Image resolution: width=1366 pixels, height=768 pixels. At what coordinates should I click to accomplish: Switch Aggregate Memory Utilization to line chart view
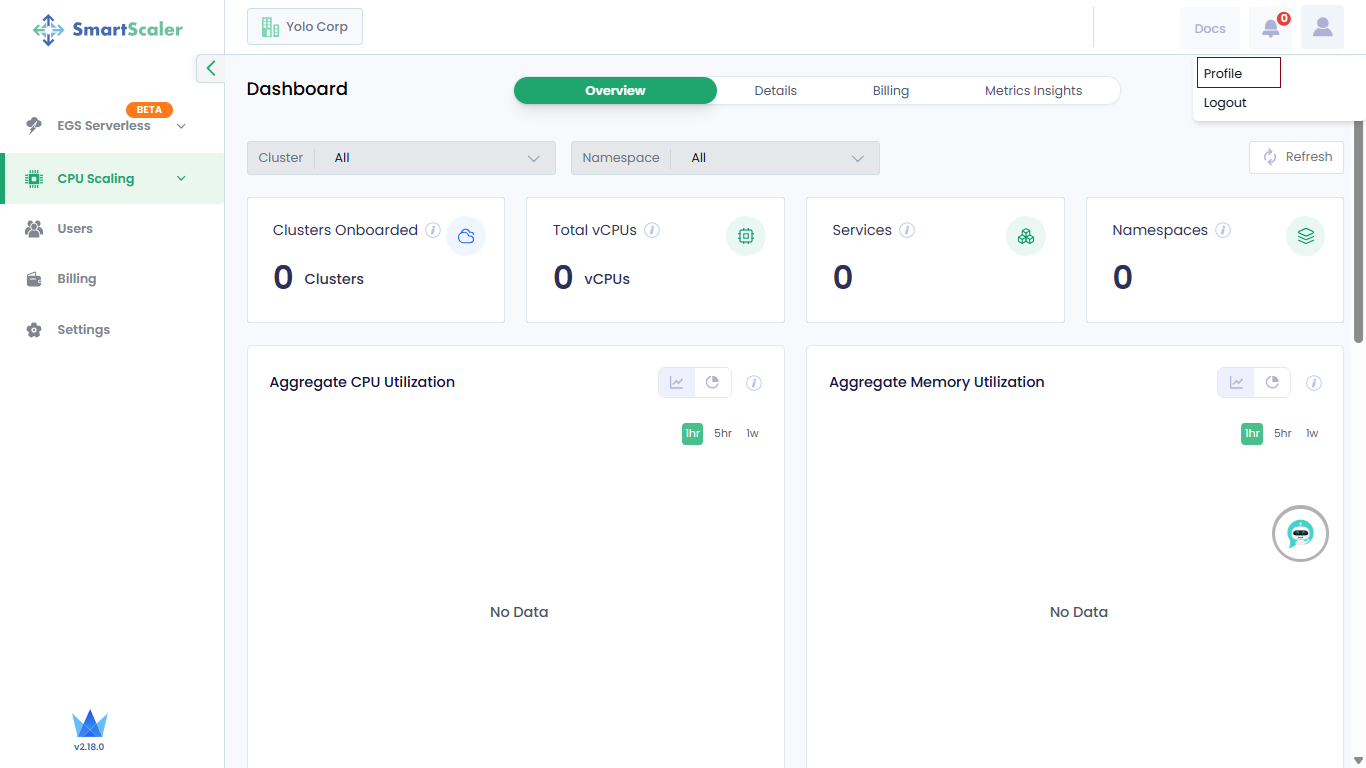pyautogui.click(x=1236, y=383)
